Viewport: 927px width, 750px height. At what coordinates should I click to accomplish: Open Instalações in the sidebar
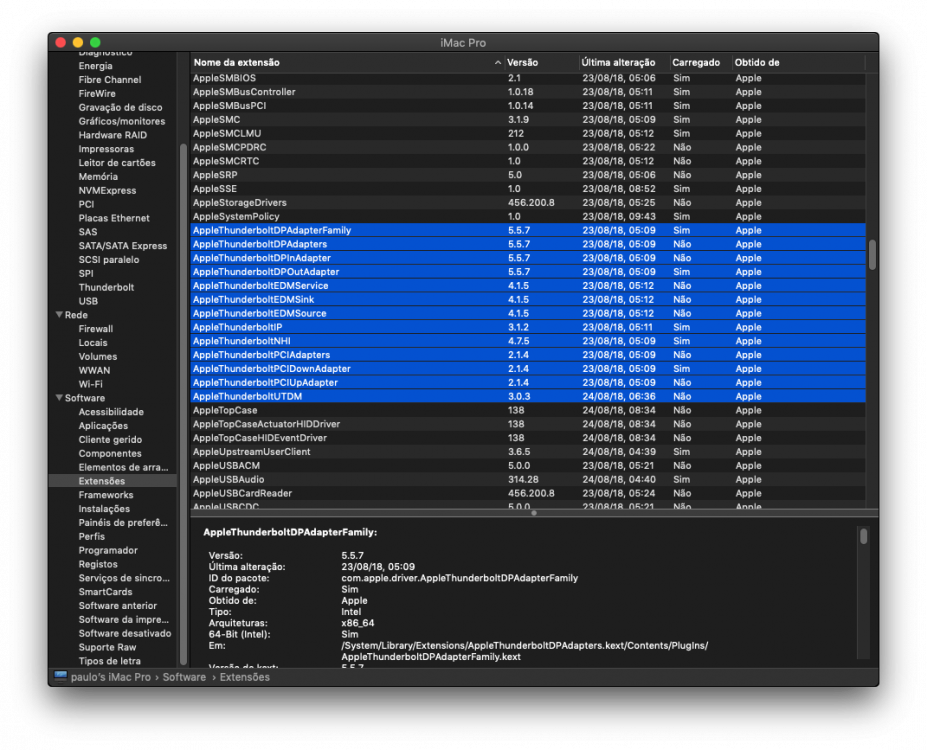(104, 509)
